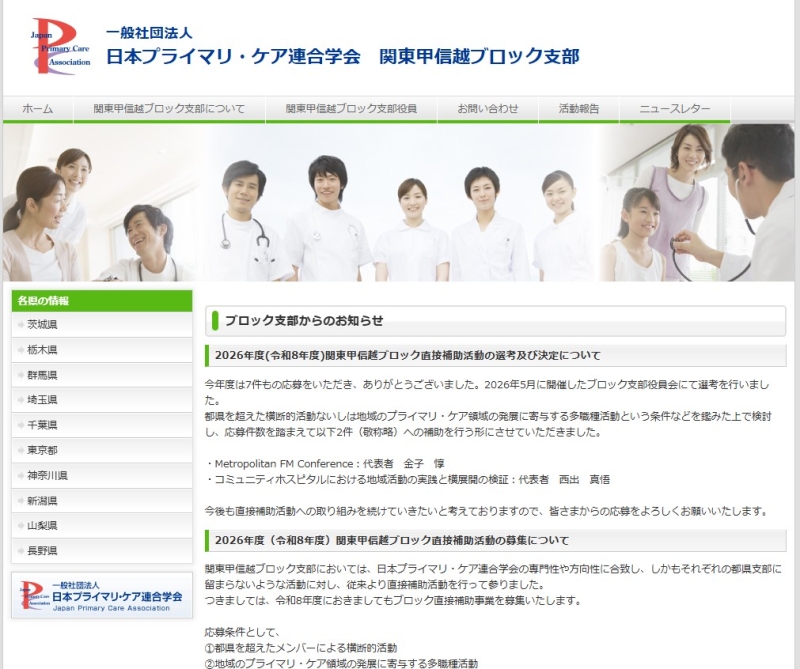Screen dimensions: 800x669
Task: Click the Japan Primary Care Association logo
Action: (x=61, y=46)
